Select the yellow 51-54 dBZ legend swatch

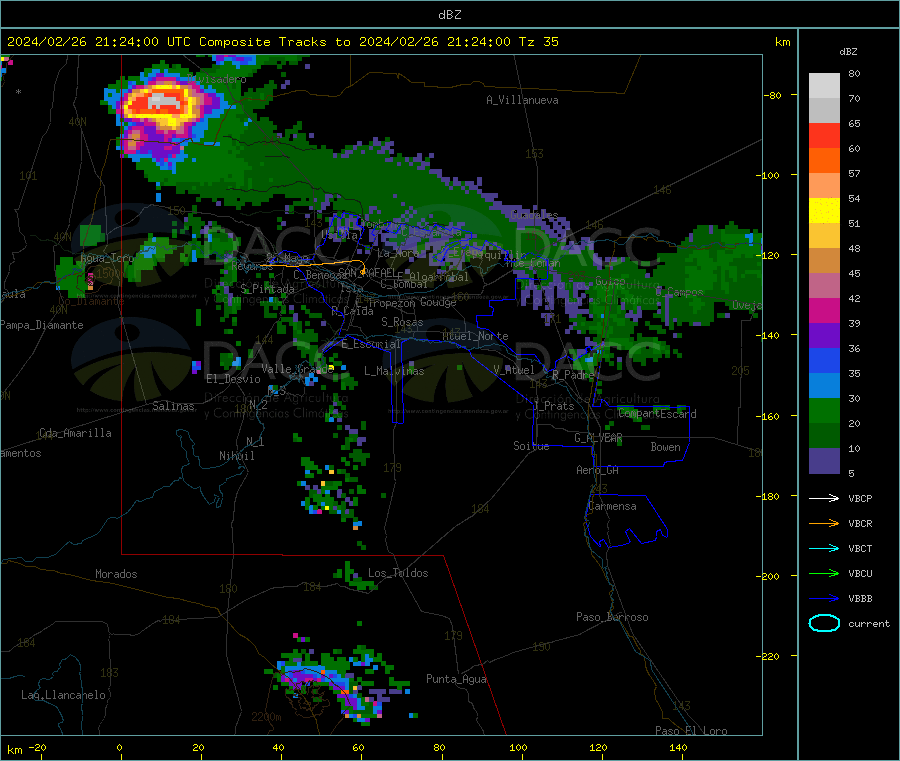[x=824, y=211]
